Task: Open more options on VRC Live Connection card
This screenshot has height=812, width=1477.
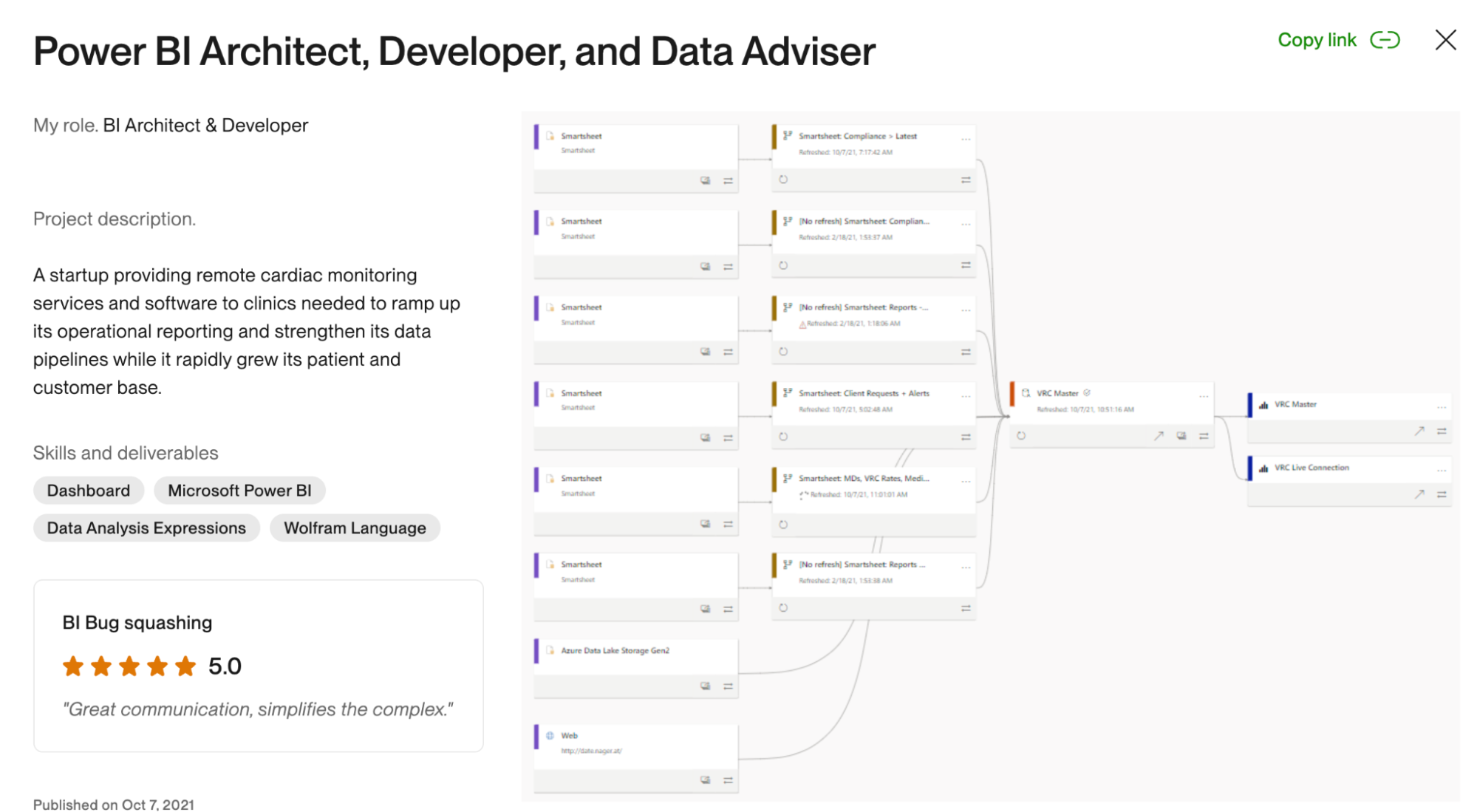Action: (1442, 471)
